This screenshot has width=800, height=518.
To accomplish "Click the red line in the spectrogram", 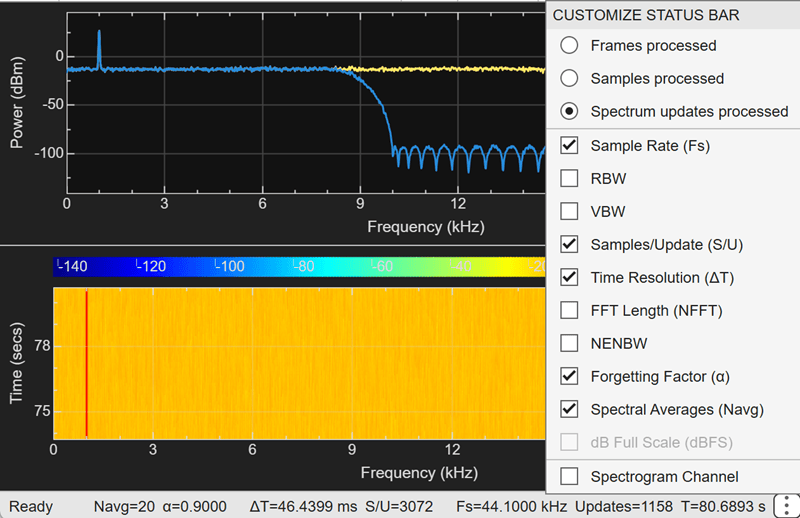I will [87, 363].
